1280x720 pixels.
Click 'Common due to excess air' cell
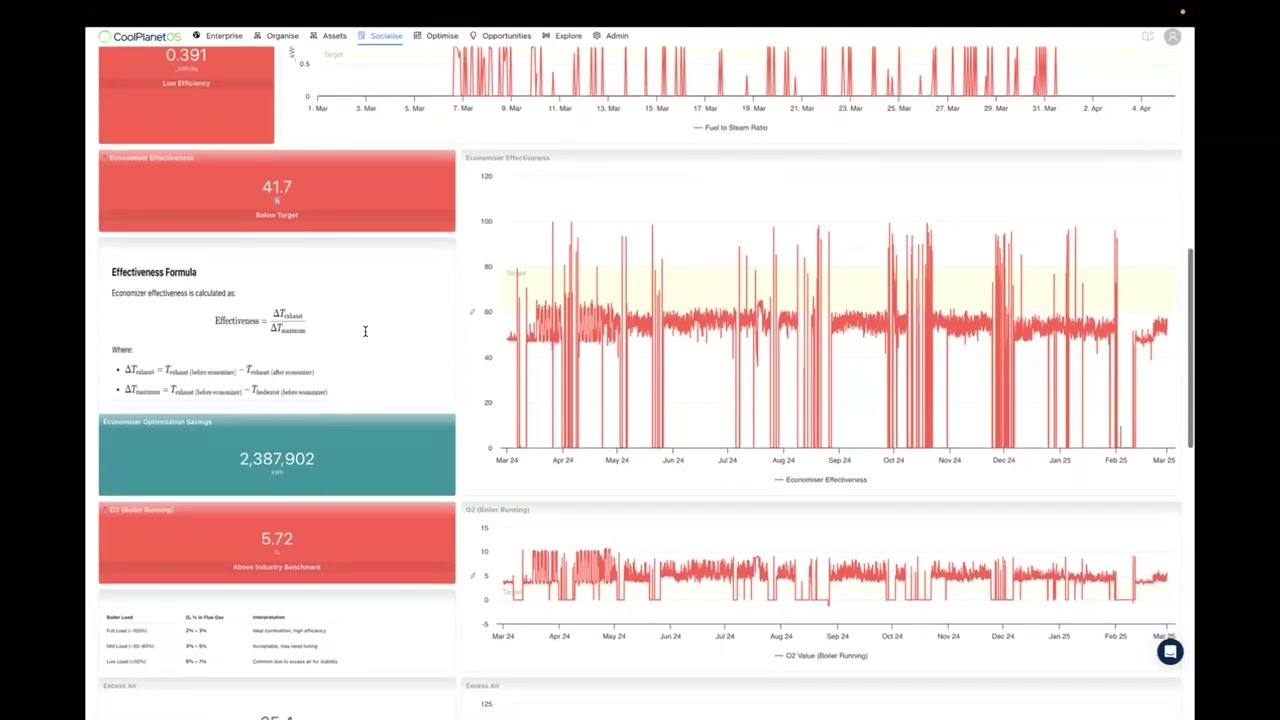295,661
